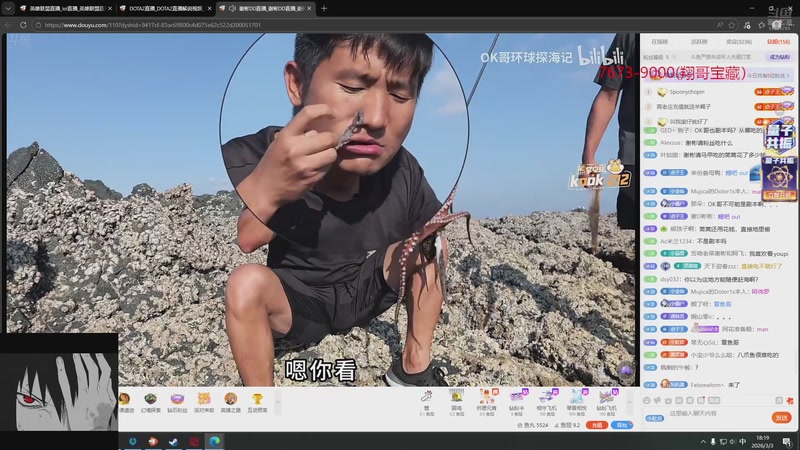Image resolution: width=800 pixels, height=450 pixels.
Task: Select the active Douyu stream tab
Action: pos(265,8)
